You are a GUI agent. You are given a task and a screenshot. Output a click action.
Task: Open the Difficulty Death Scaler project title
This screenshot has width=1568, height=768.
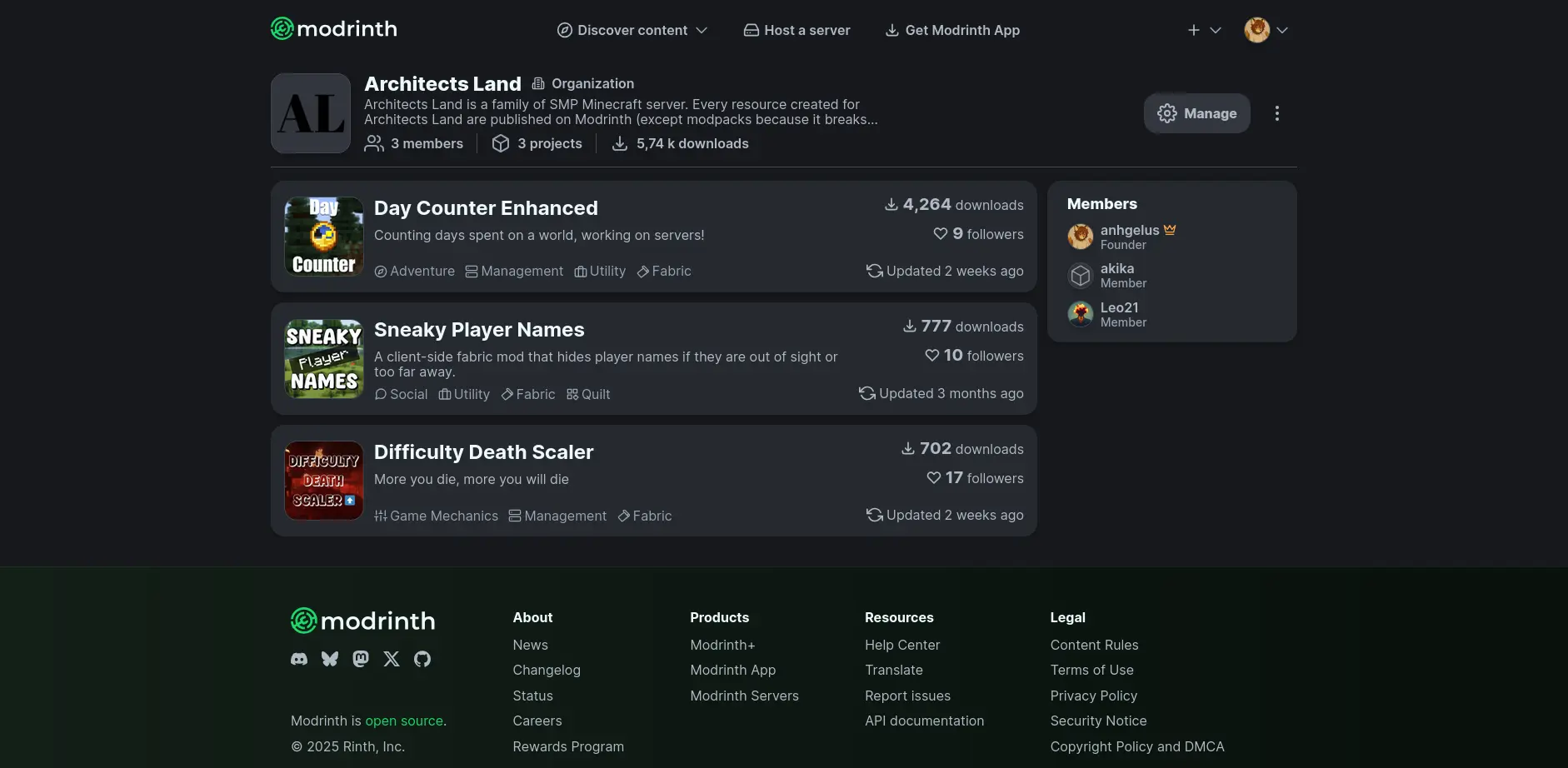tap(483, 452)
